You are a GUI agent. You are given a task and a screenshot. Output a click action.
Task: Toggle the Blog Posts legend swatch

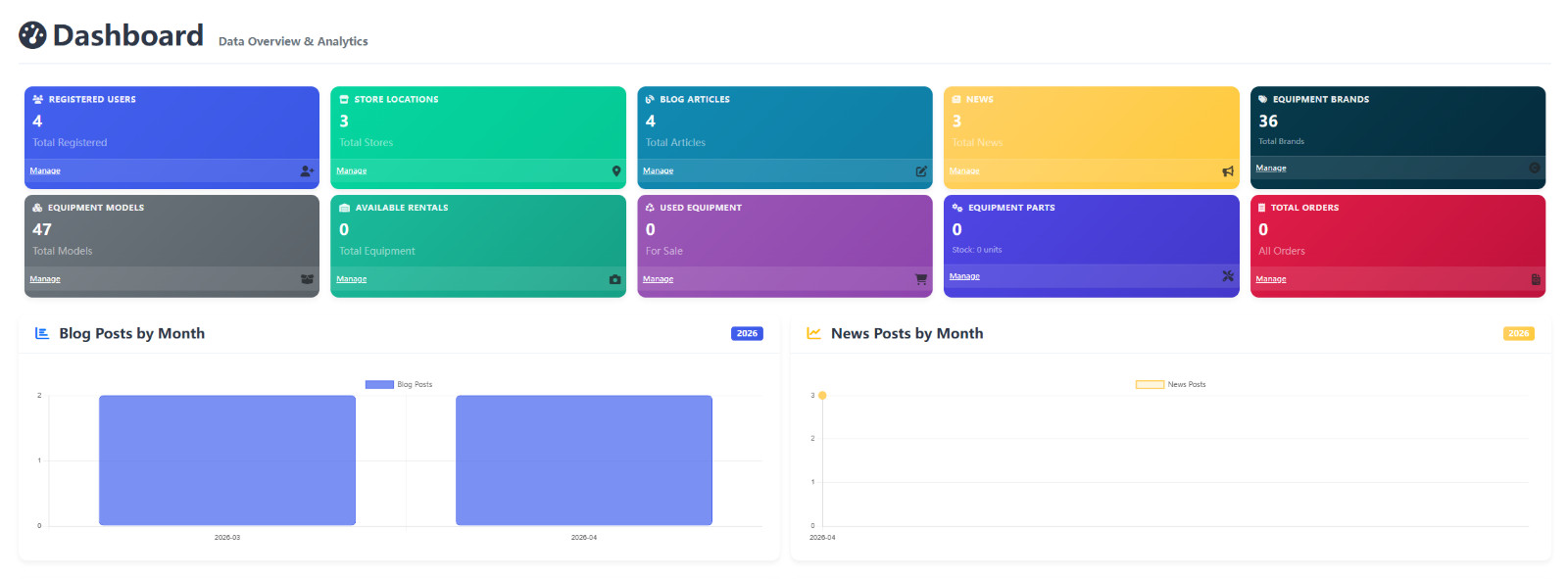click(x=379, y=384)
